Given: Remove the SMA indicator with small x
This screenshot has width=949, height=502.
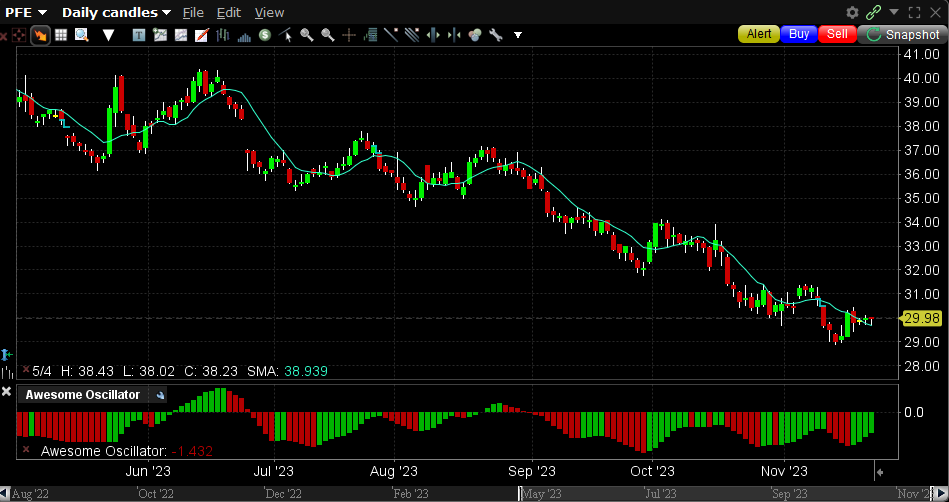Looking at the screenshot, I should pos(25,370).
